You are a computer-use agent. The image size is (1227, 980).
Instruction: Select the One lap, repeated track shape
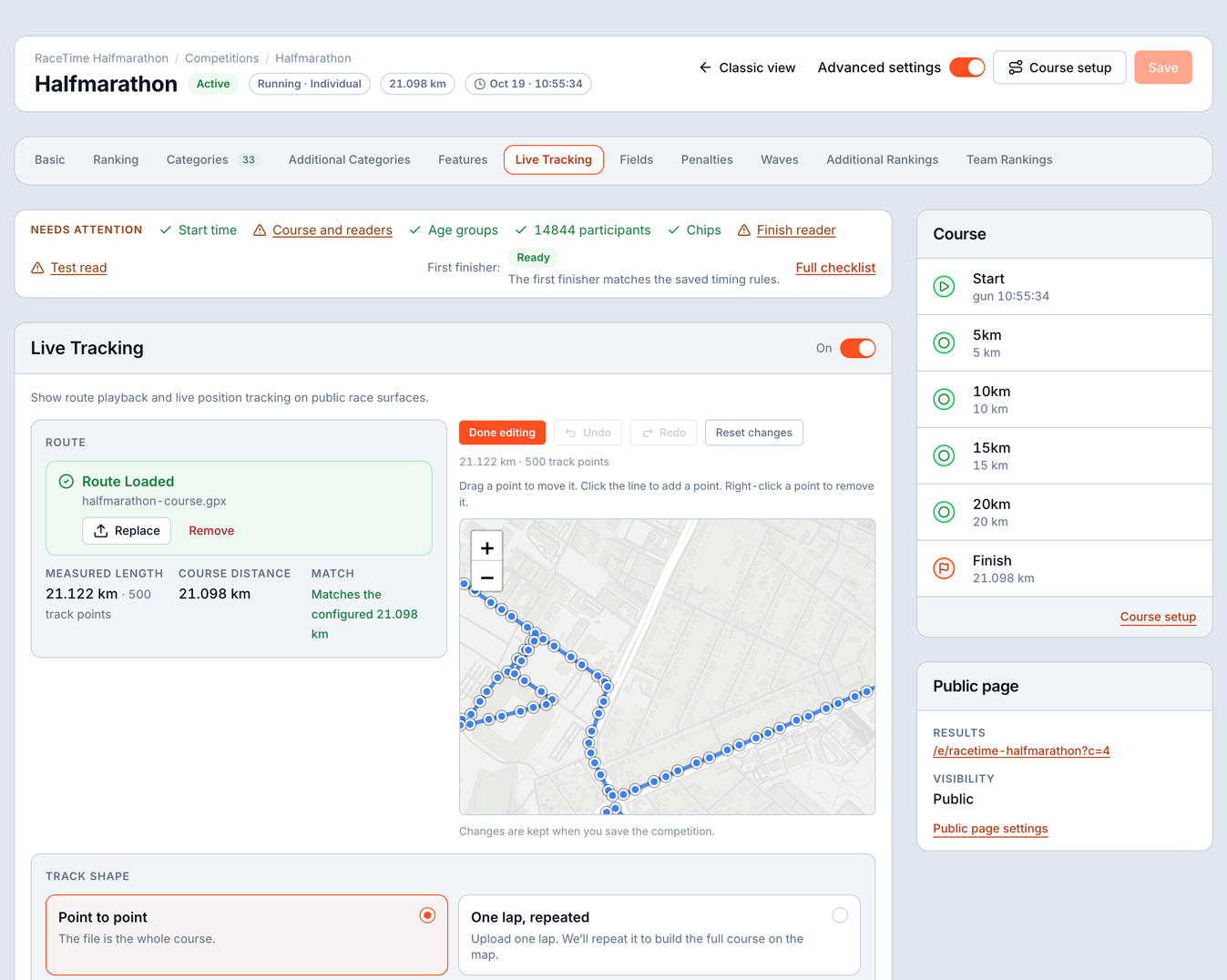coord(660,934)
